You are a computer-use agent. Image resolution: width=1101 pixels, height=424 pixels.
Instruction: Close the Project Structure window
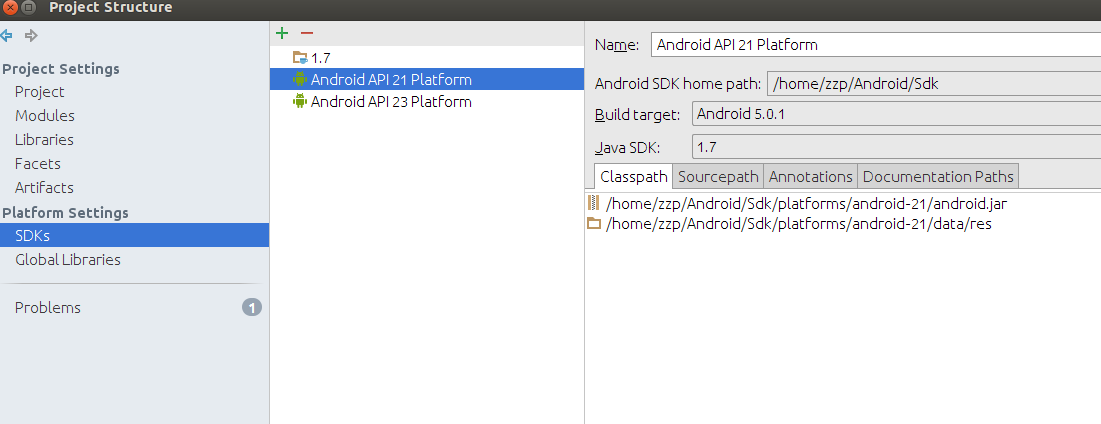click(x=10, y=8)
